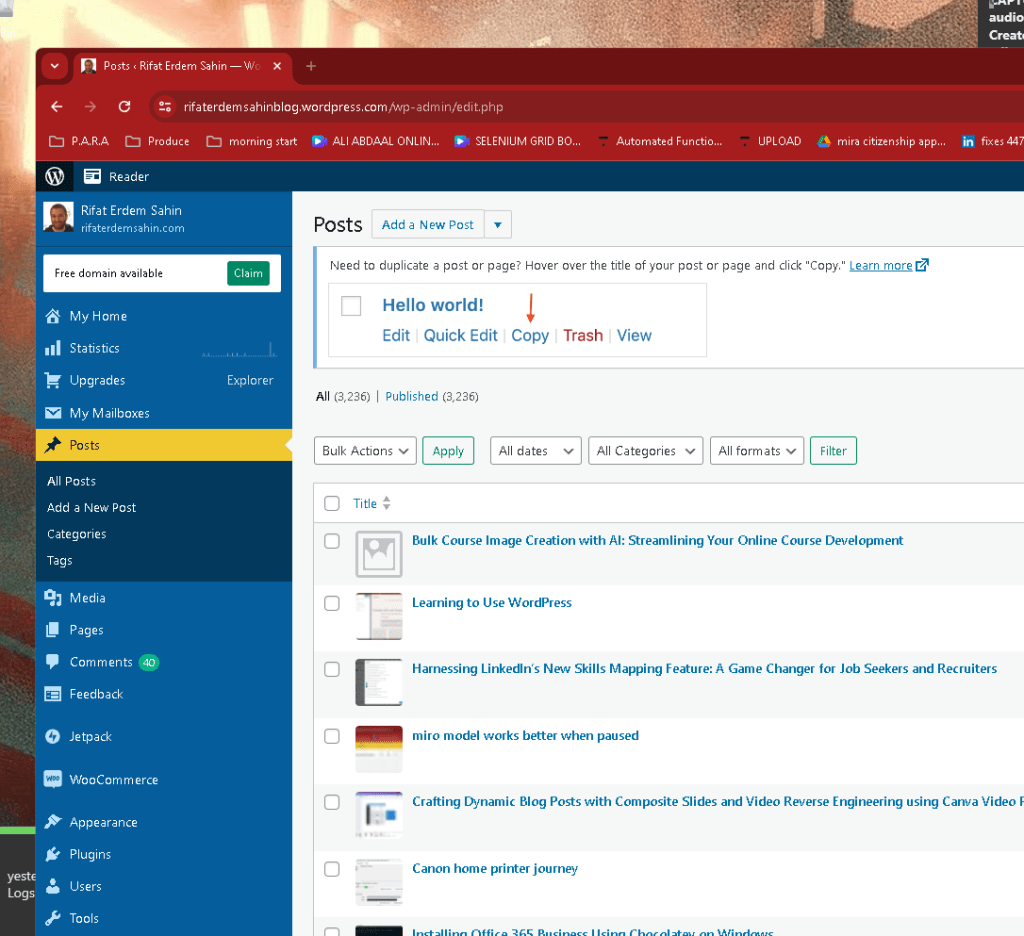Click the external link icon beside Learn more
The height and width of the screenshot is (936, 1024).
(921, 265)
